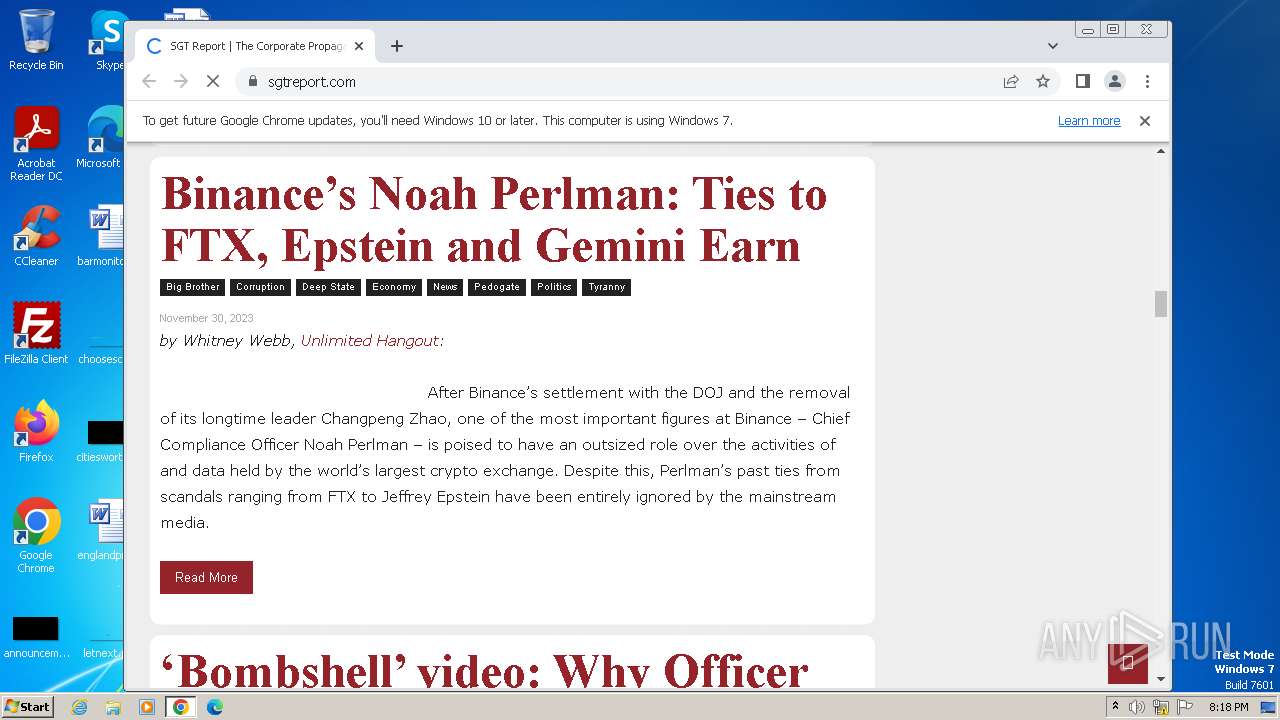Open the Unlimited Hangout link

pyautogui.click(x=372, y=341)
